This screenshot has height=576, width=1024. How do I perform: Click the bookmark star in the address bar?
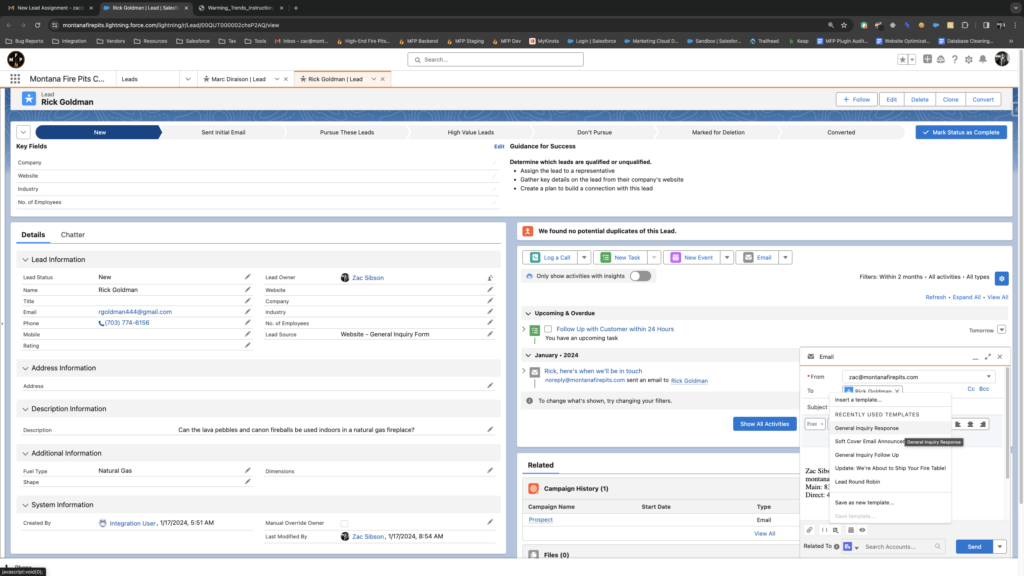844,25
